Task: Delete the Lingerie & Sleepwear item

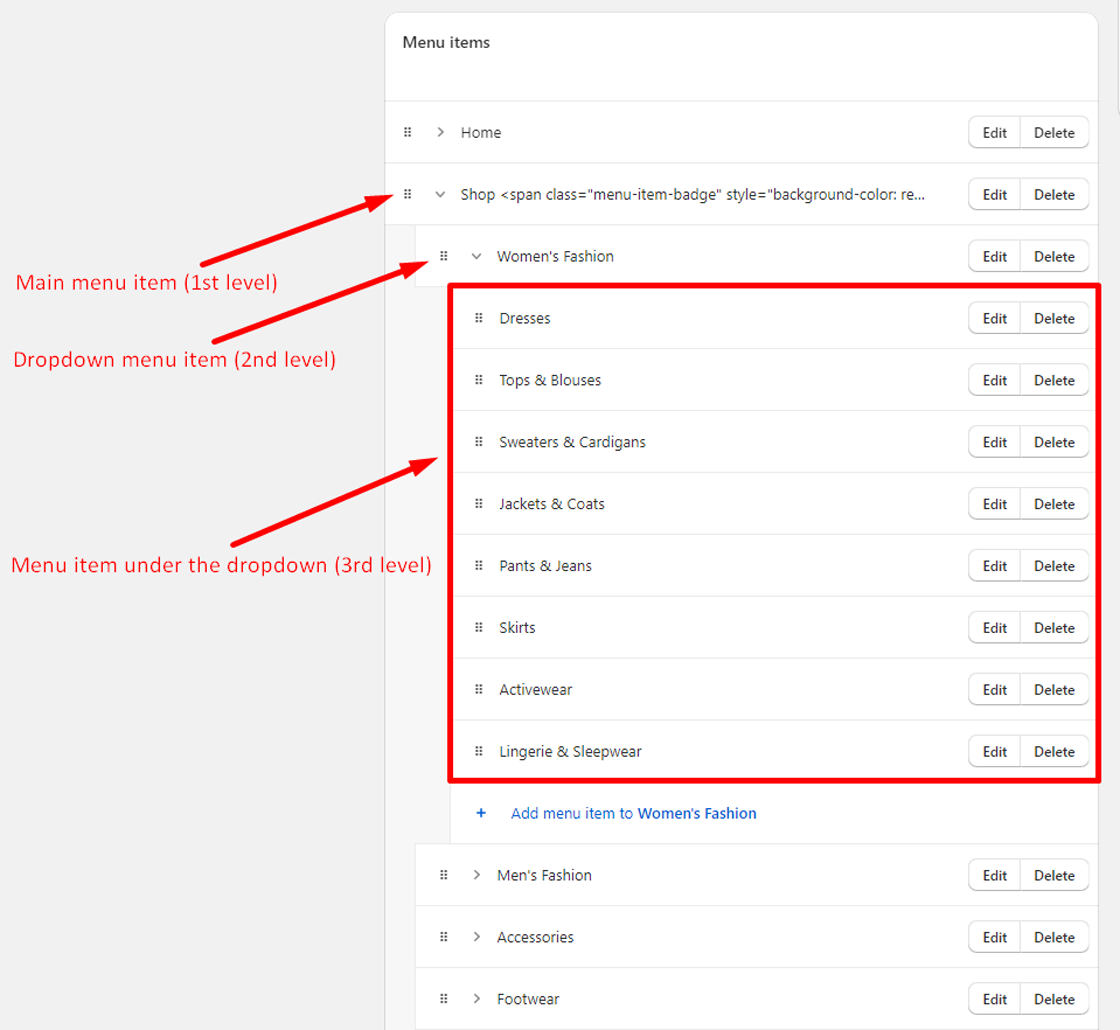Action: 1054,752
